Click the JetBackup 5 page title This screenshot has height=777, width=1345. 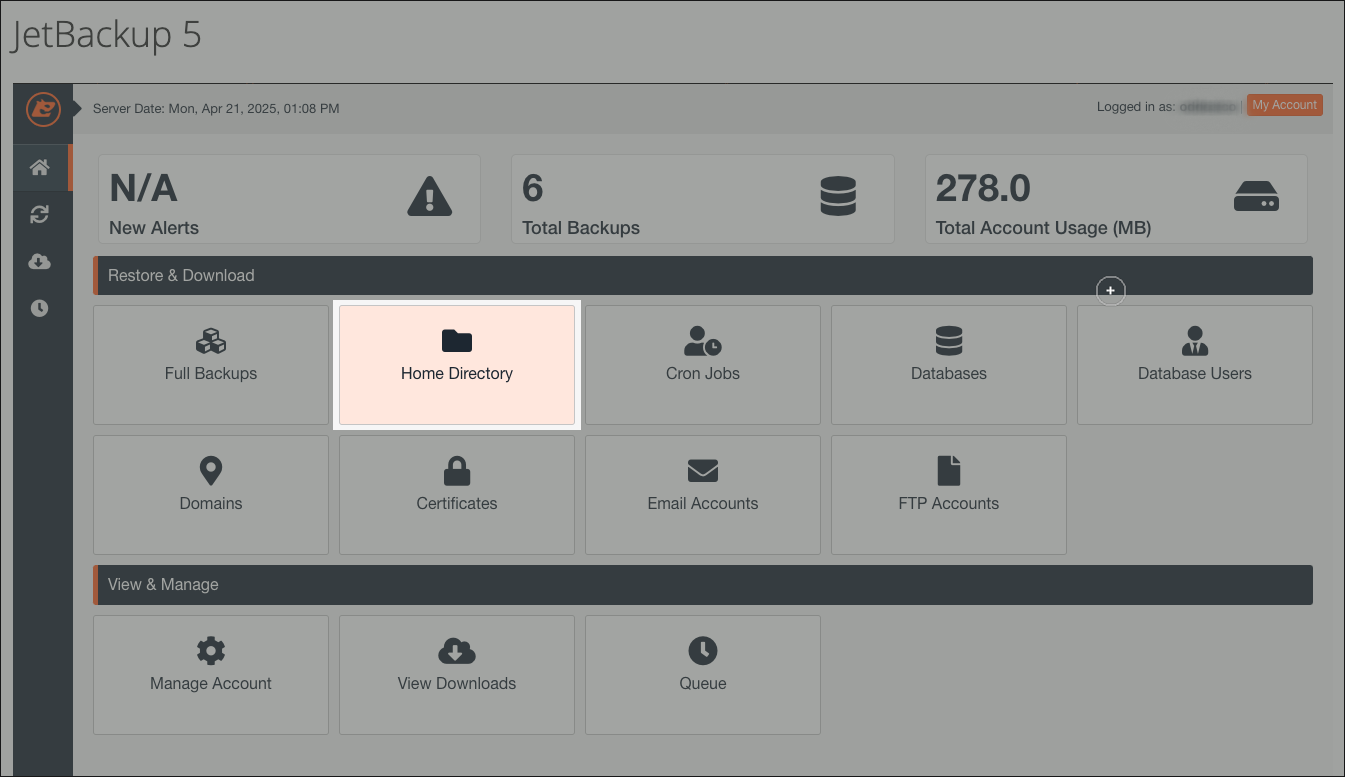106,35
